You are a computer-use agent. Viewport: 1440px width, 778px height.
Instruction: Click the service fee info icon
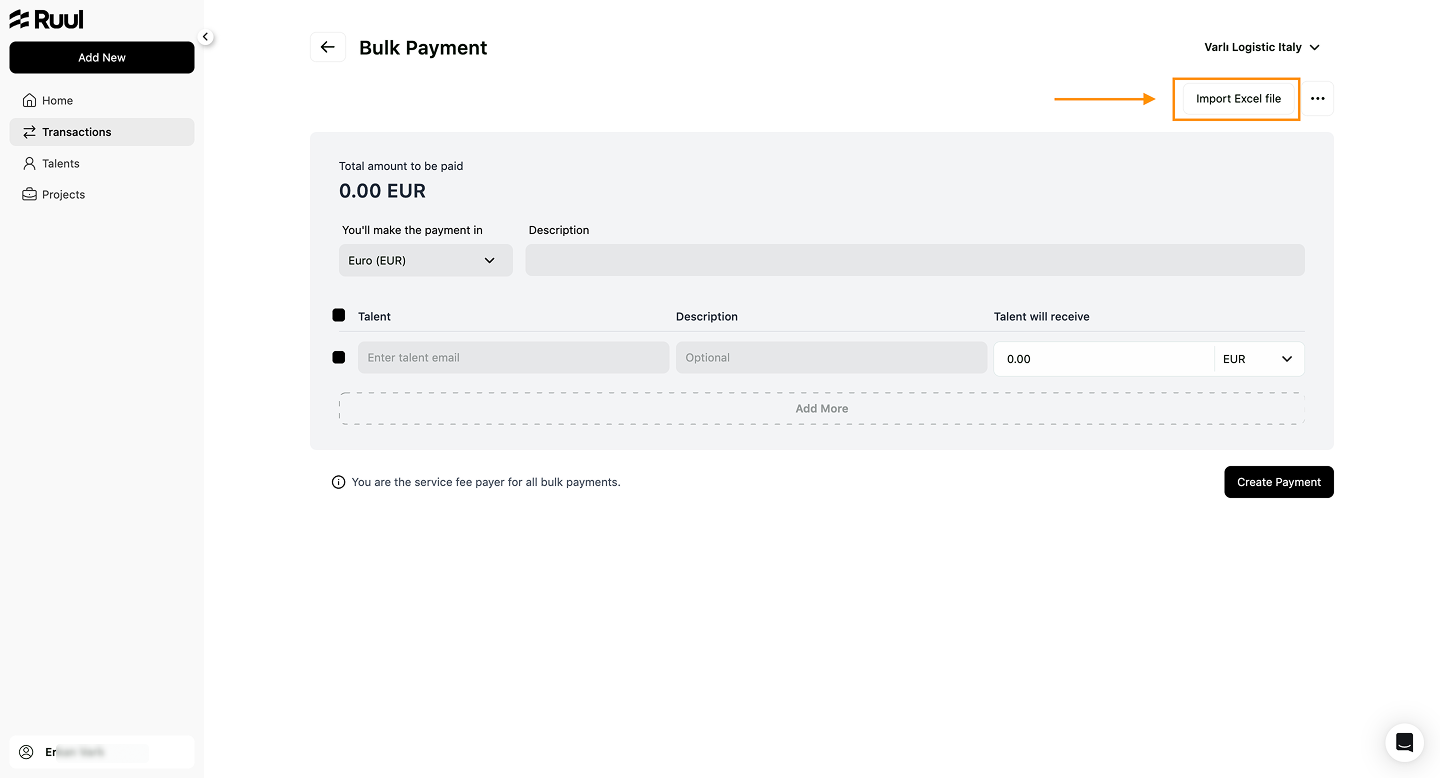pos(338,482)
